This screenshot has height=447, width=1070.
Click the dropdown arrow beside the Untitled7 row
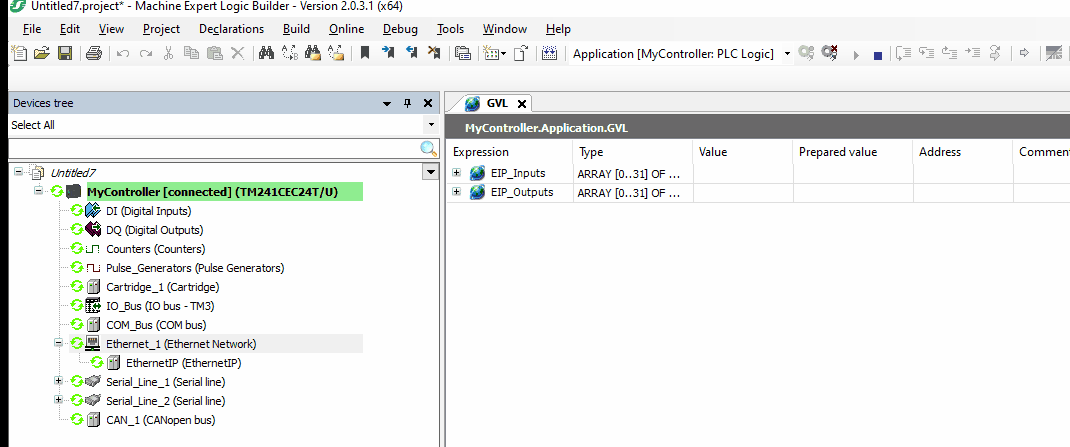(430, 173)
